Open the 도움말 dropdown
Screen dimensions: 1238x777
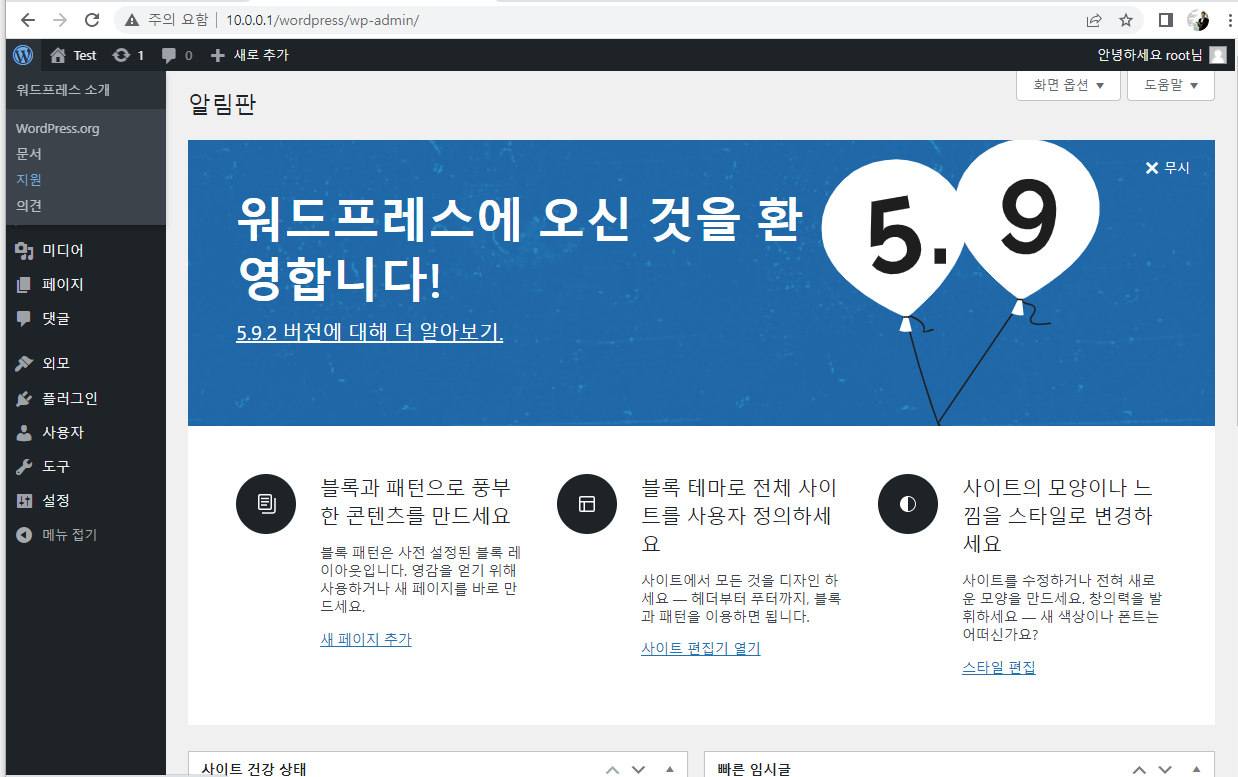click(x=1171, y=85)
